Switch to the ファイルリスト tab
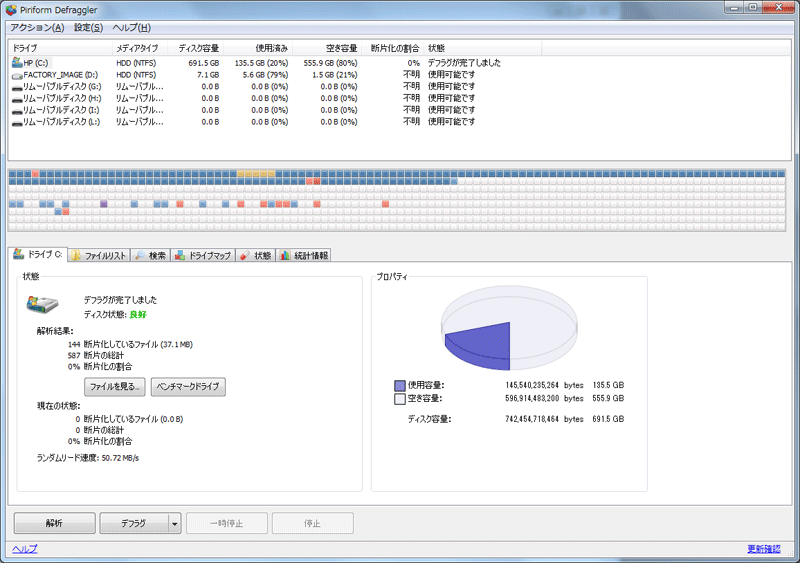The width and height of the screenshot is (800, 563). (99, 255)
